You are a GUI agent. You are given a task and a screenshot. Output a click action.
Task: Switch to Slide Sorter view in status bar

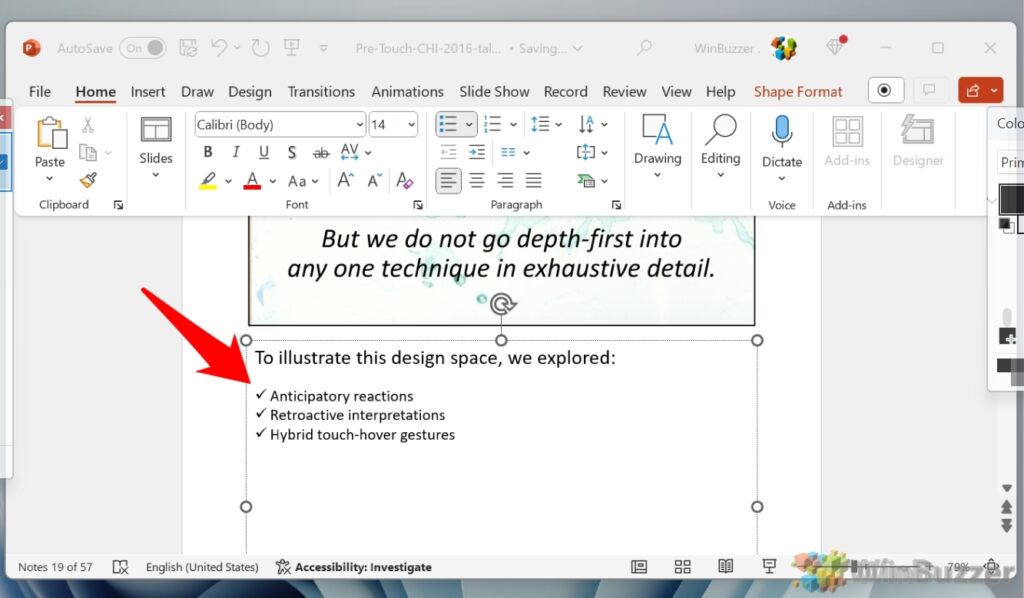click(x=683, y=567)
